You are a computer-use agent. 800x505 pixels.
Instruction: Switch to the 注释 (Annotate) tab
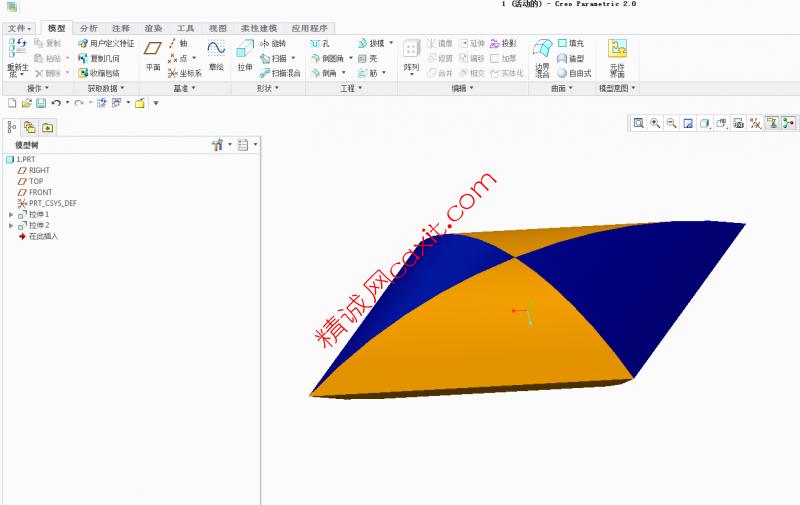(120, 28)
